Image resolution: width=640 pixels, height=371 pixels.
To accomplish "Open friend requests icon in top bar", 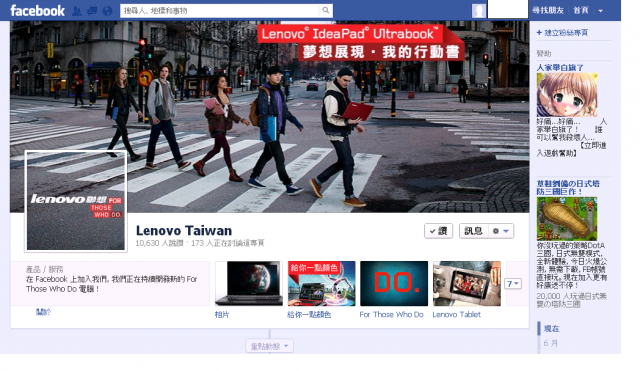I will point(76,11).
